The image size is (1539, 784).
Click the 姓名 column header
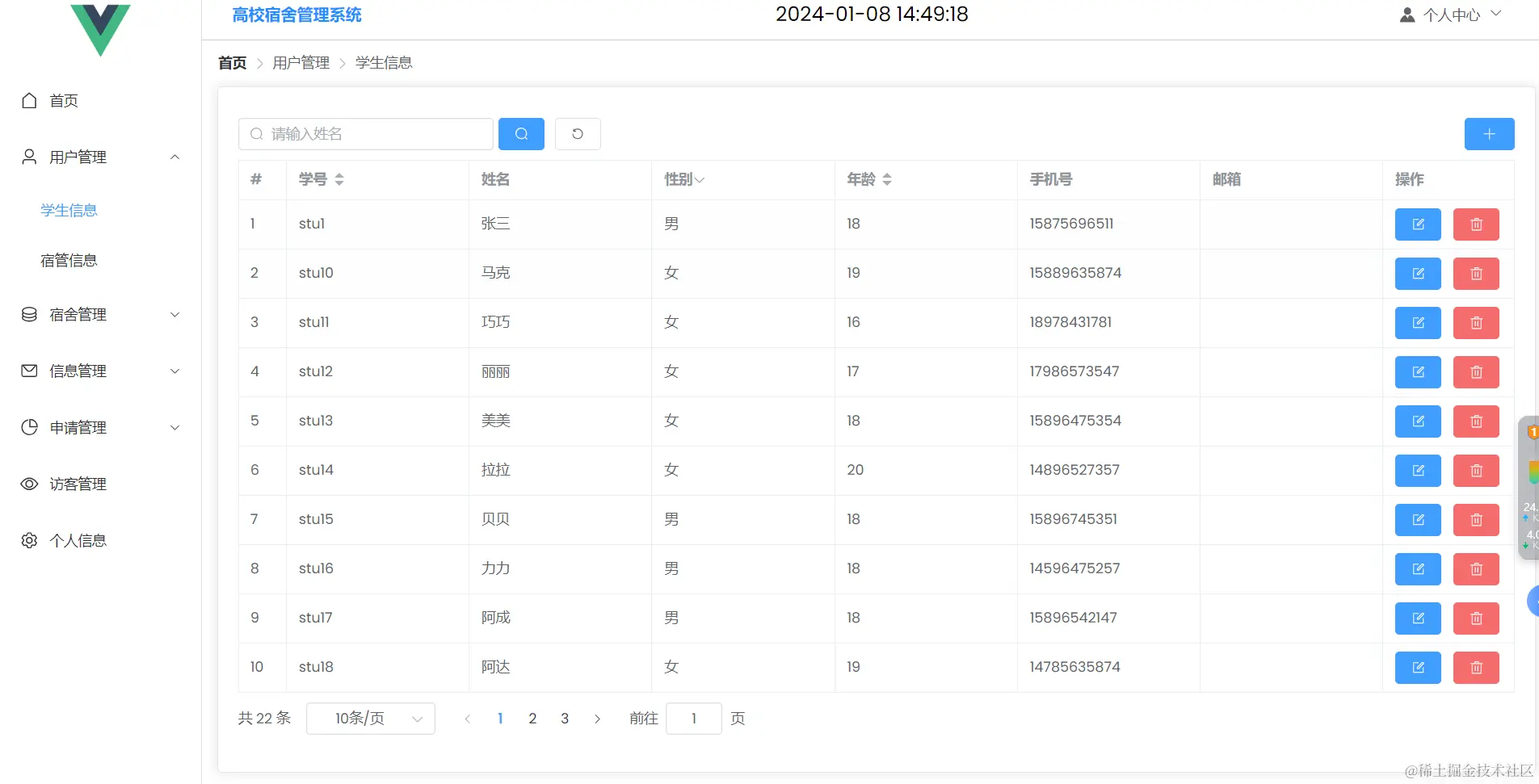tap(495, 179)
